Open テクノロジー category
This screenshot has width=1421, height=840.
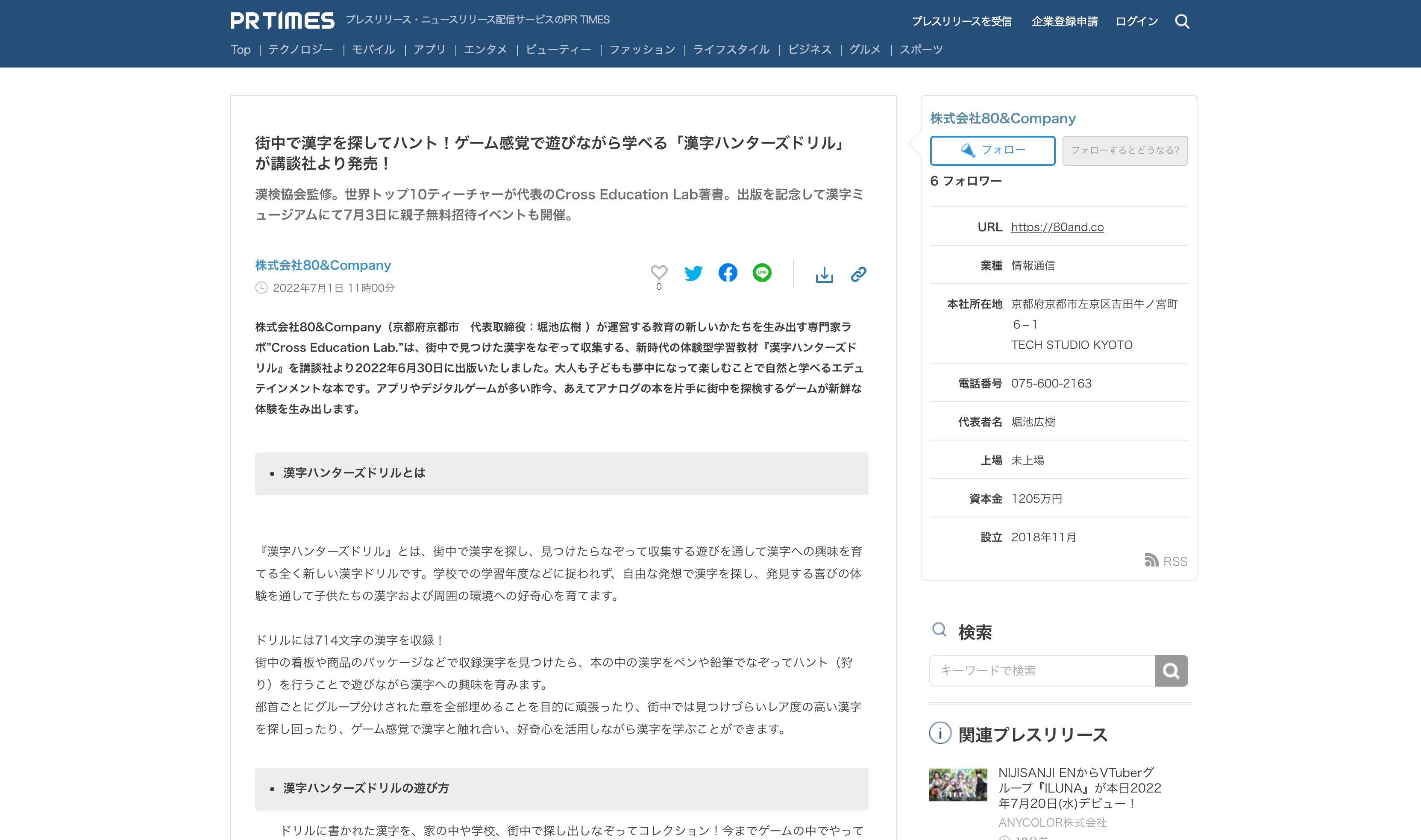click(300, 50)
